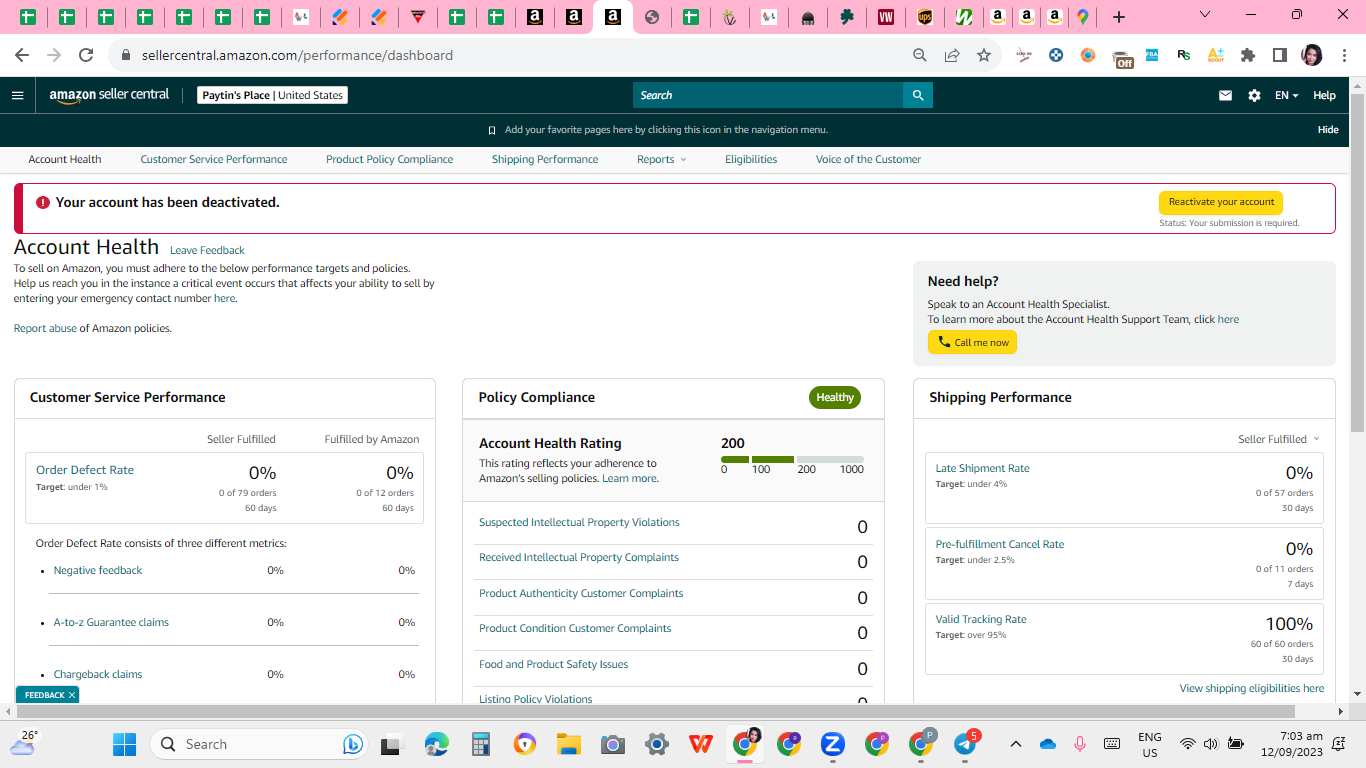
Task: Open the Chrome tab search chevron
Action: (x=1205, y=15)
